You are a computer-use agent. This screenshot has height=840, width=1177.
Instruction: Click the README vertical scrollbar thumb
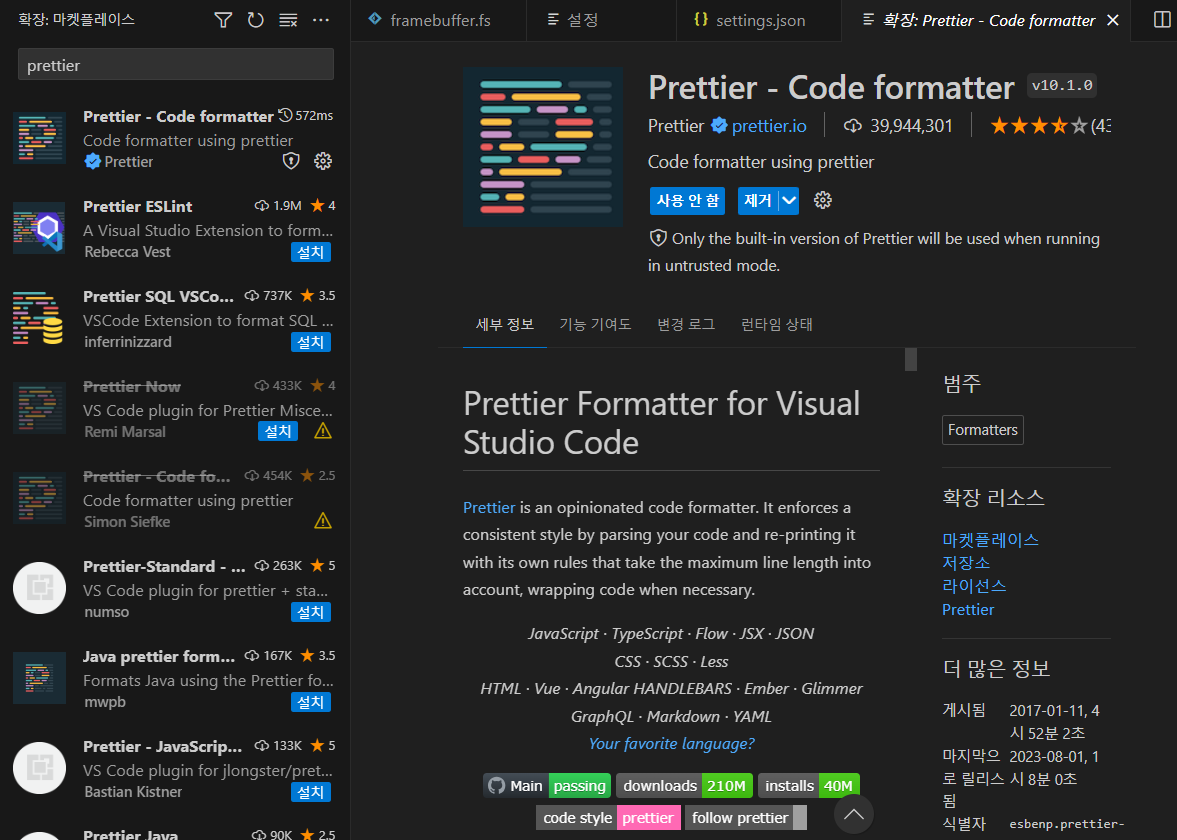coord(911,360)
